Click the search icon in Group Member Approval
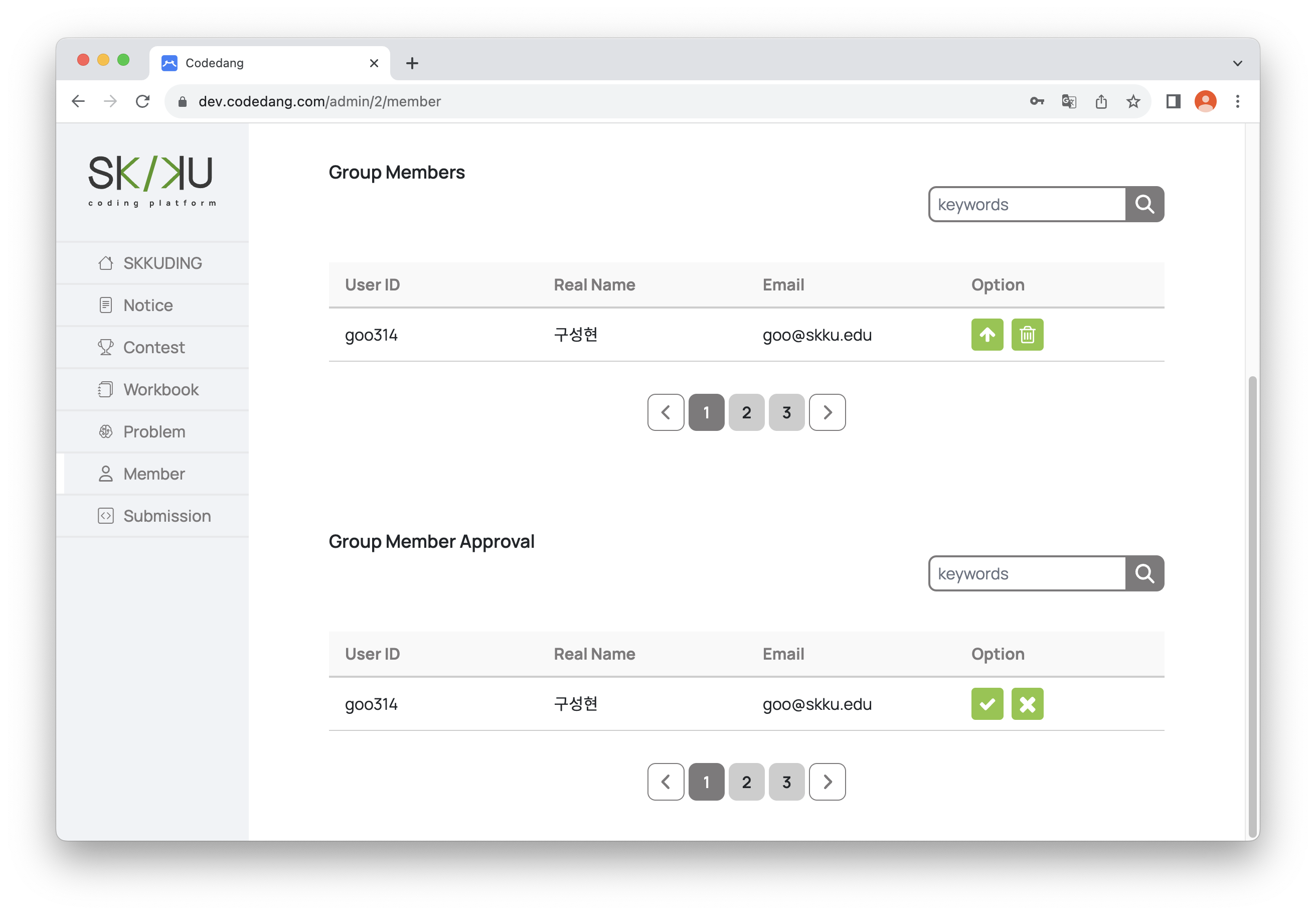This screenshot has width=1316, height=915. pos(1145,574)
